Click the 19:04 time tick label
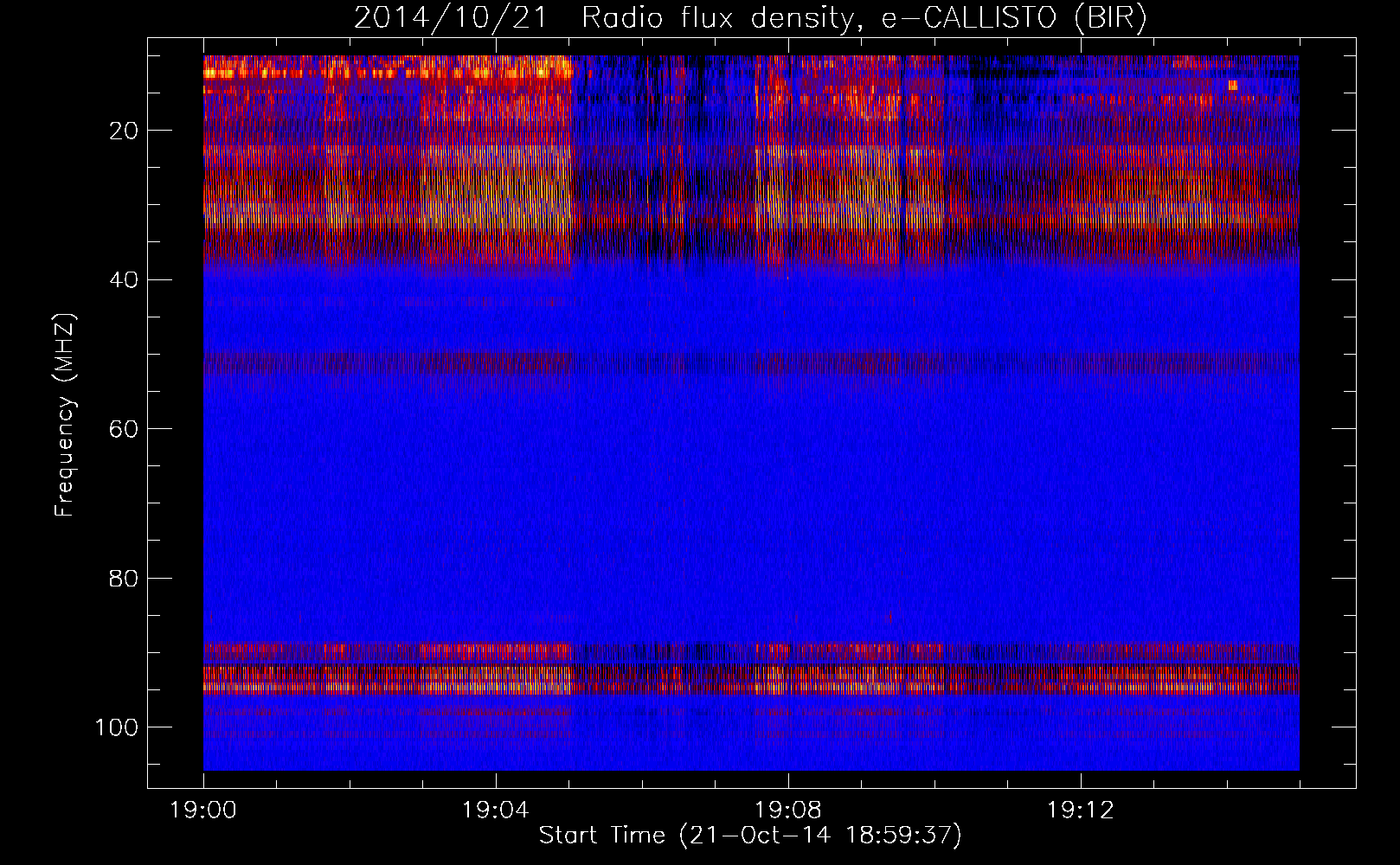The height and width of the screenshot is (865, 1400). [x=495, y=811]
